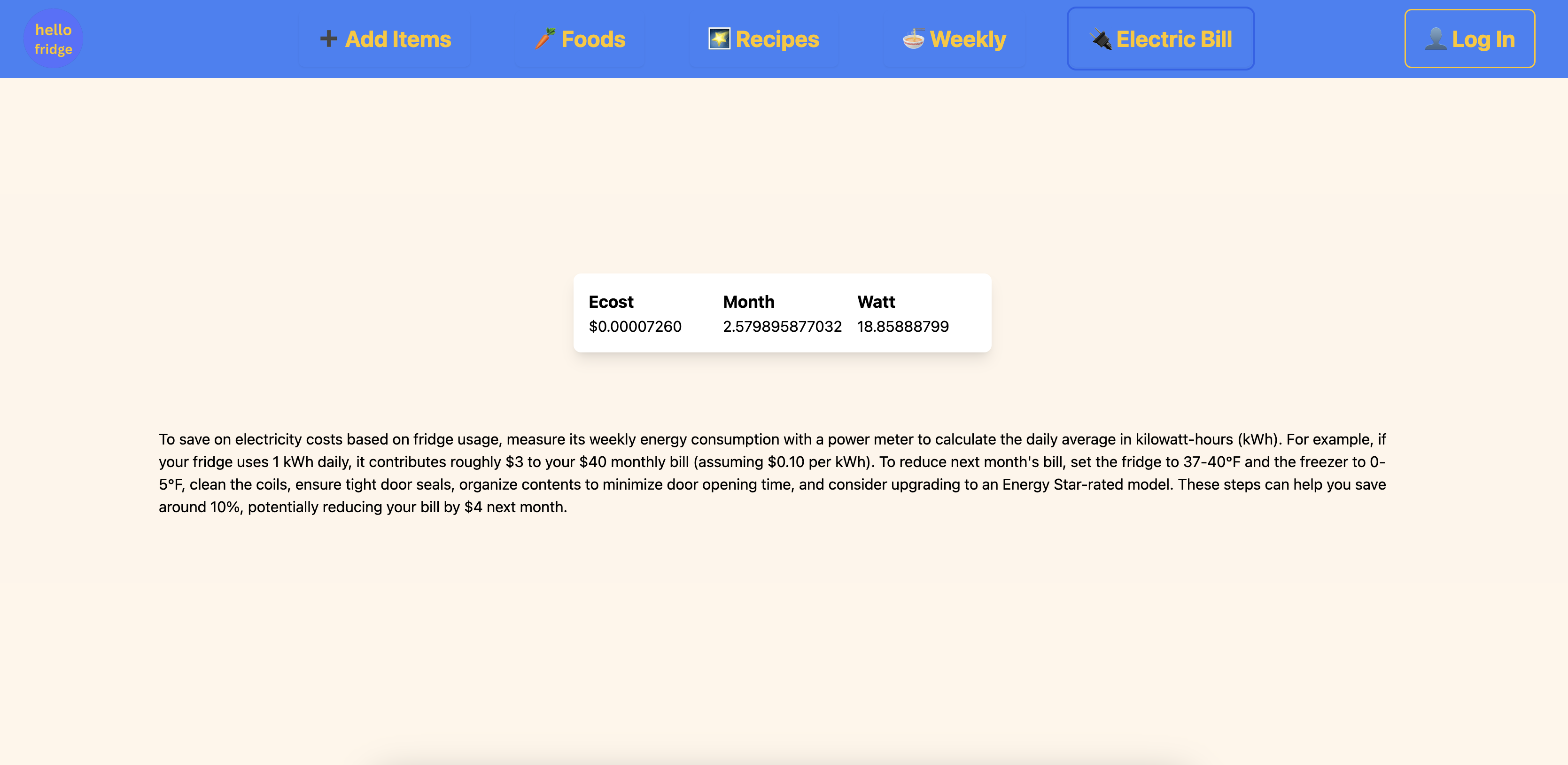Click the Month column header
This screenshot has width=1568, height=765.
(748, 302)
